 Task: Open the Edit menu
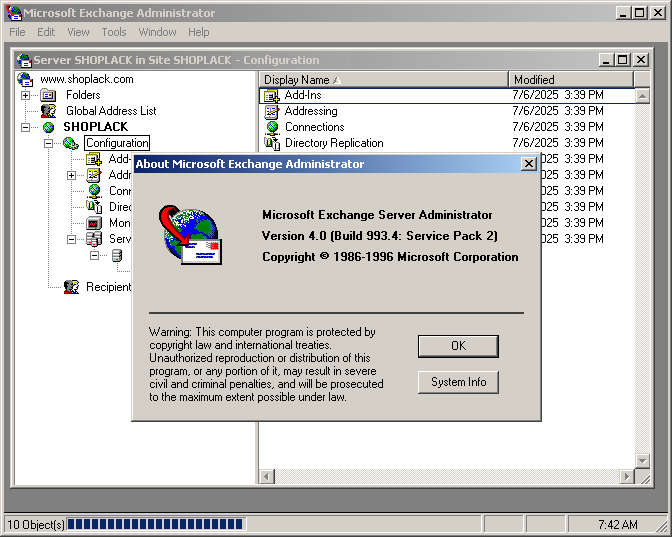[46, 32]
